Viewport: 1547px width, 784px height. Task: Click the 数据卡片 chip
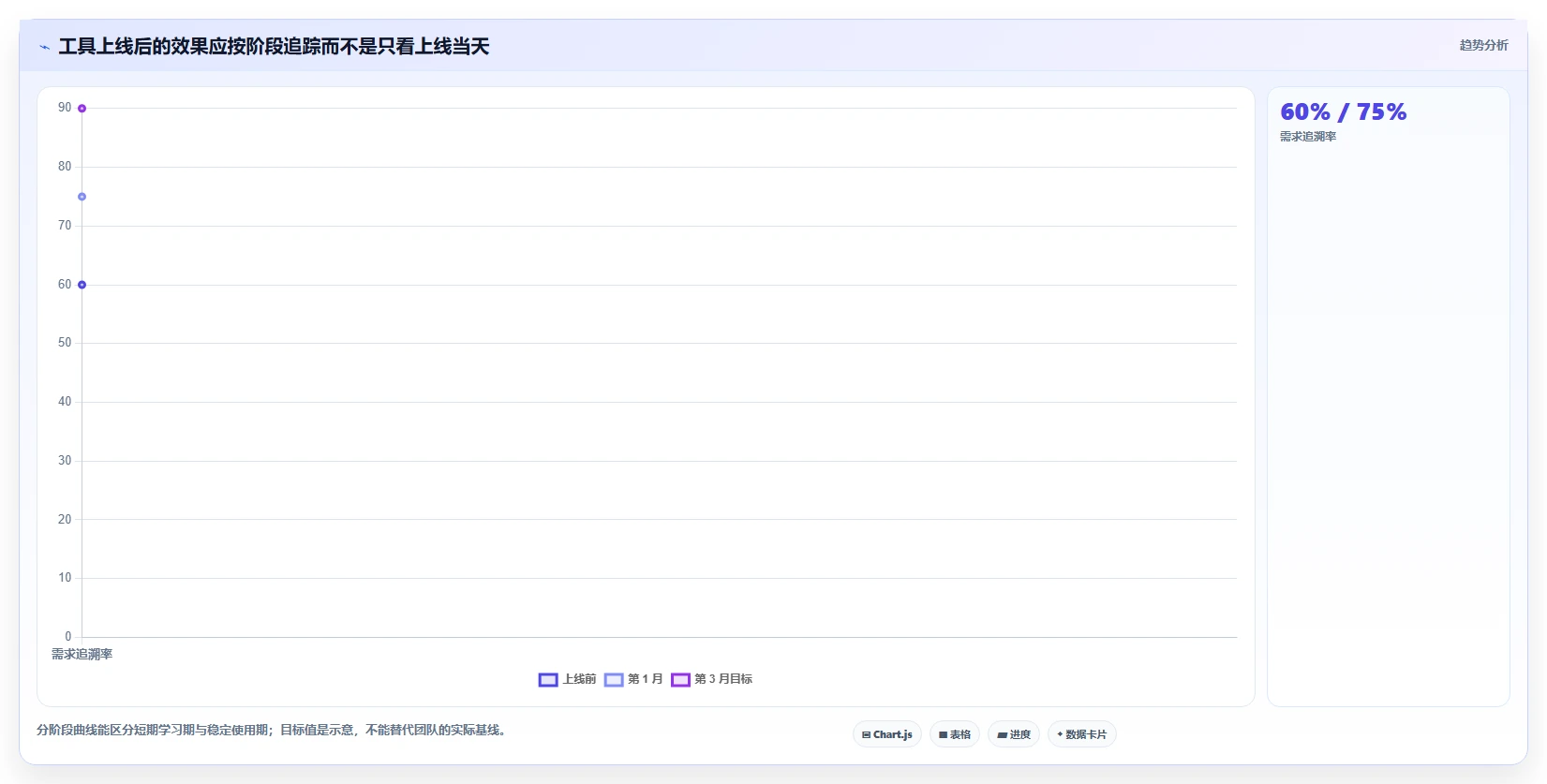pos(1081,734)
